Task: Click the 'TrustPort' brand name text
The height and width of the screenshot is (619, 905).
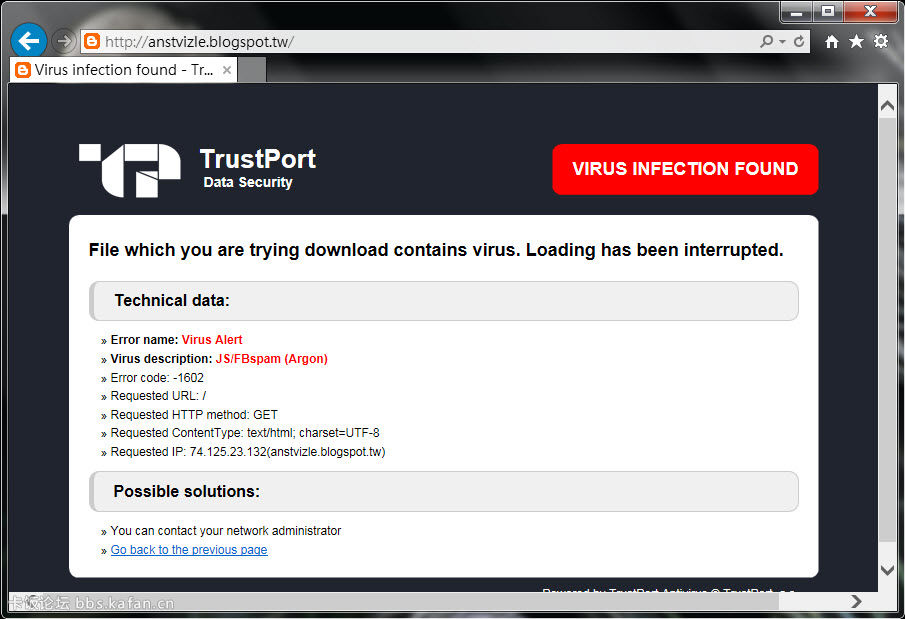Action: click(257, 159)
